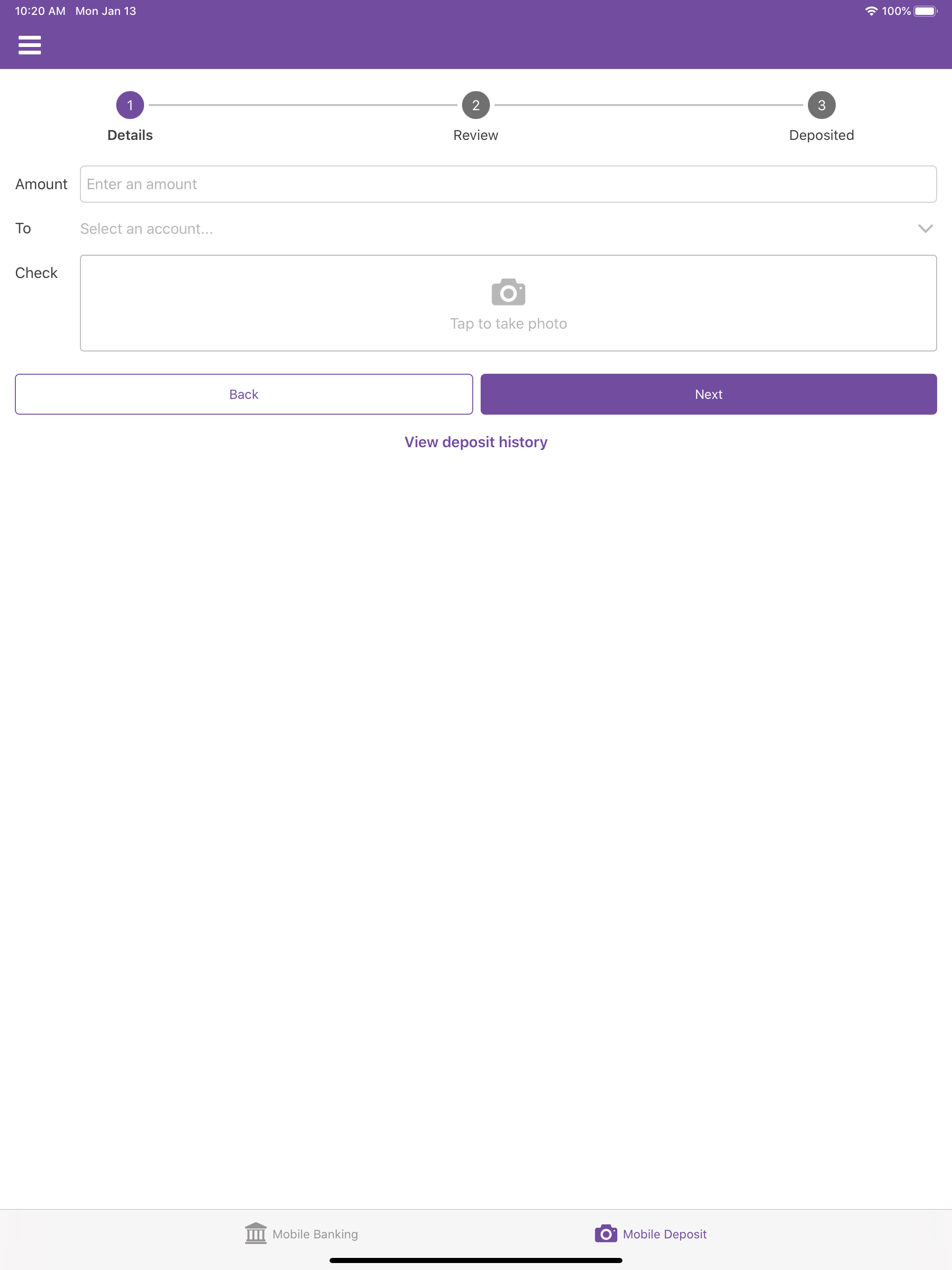Tap the Review step label
Viewport: 952px width, 1270px height.
point(476,135)
